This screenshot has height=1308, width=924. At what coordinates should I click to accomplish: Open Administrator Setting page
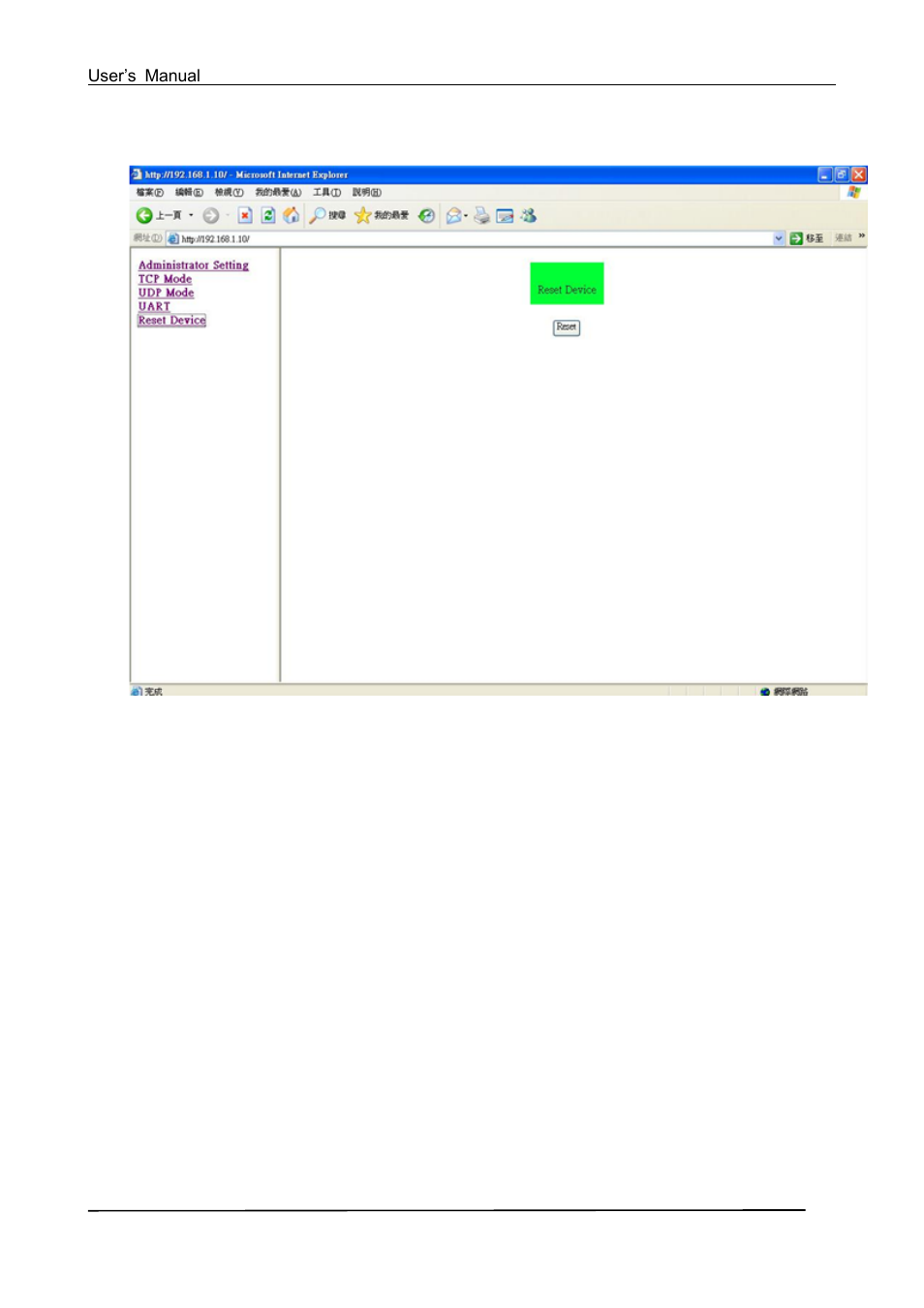coord(194,265)
